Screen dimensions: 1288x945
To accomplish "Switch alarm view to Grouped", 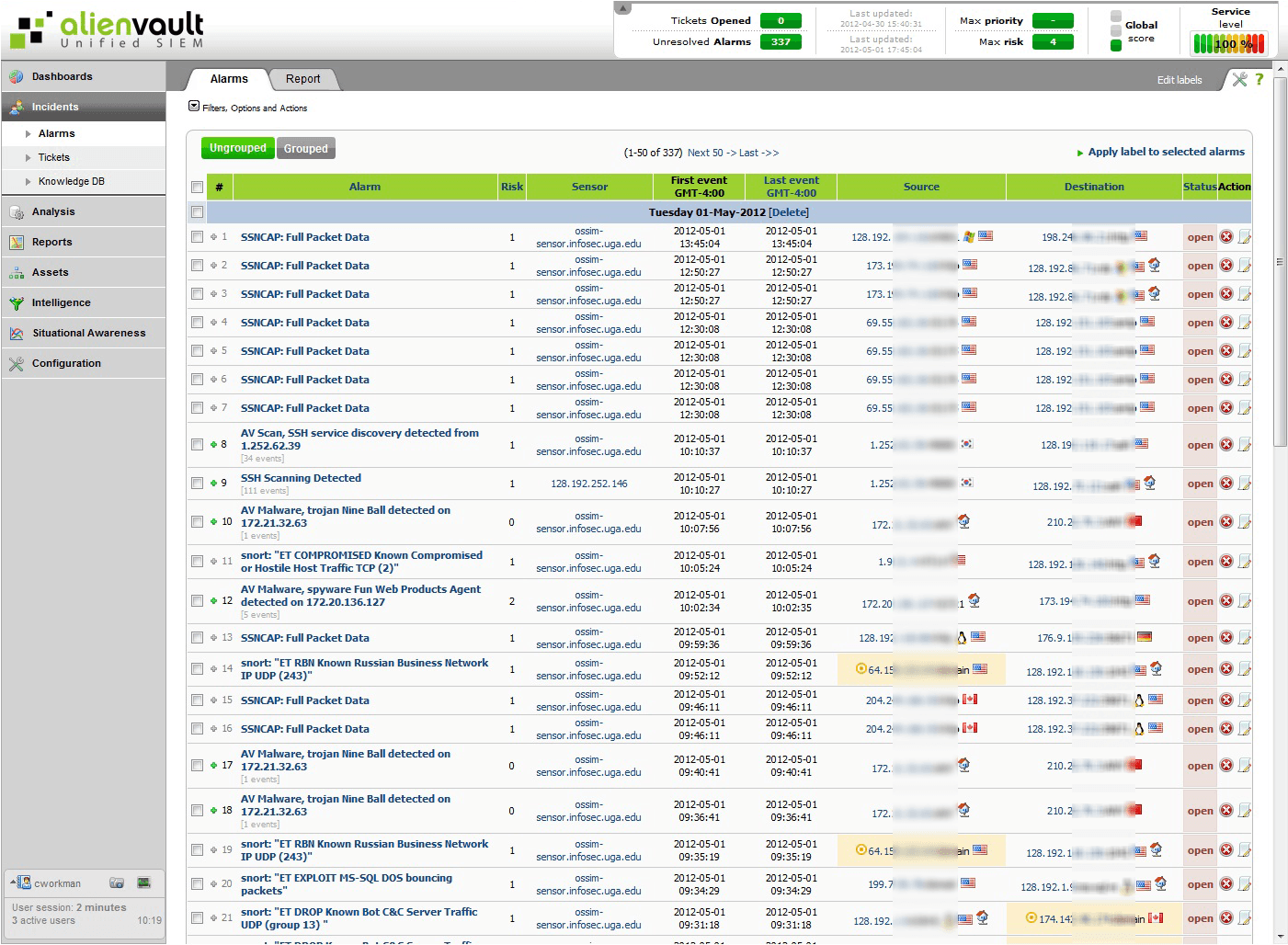I will tap(305, 148).
